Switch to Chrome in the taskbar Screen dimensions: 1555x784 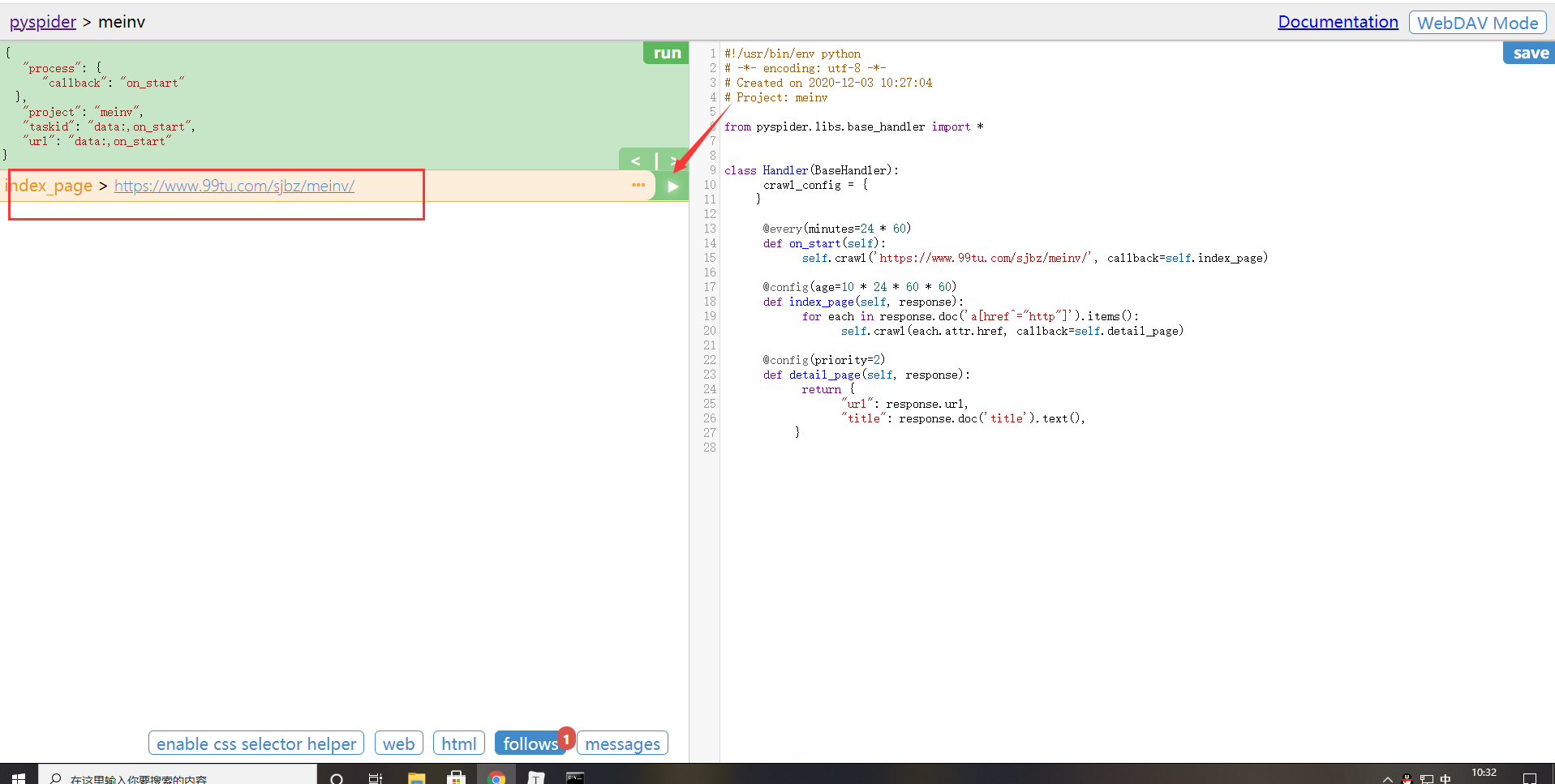[496, 778]
